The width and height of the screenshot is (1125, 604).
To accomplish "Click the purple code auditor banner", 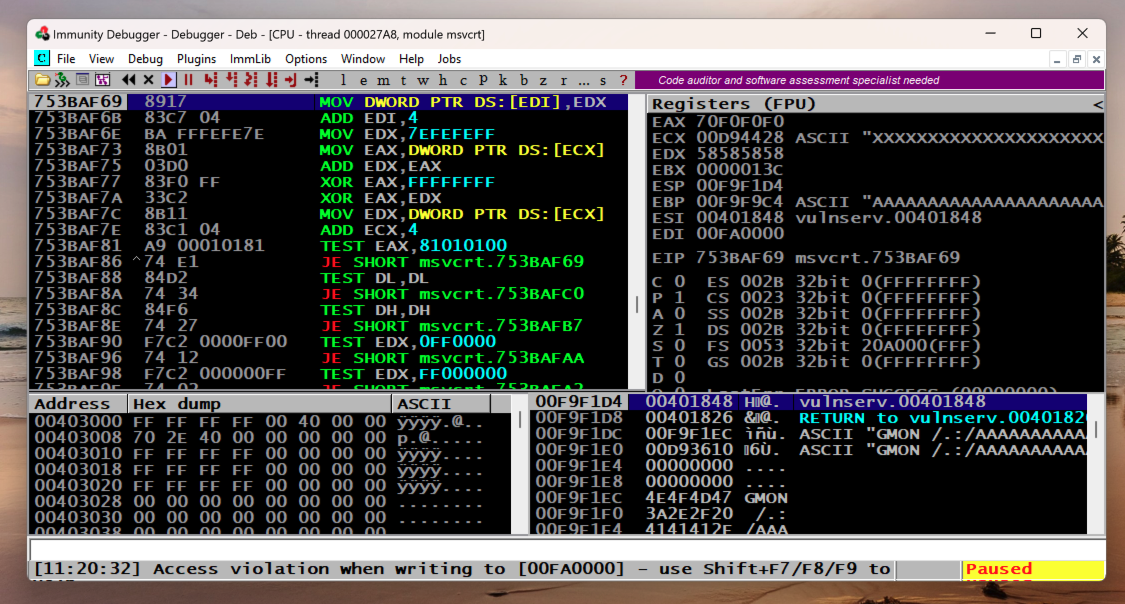I will point(870,80).
